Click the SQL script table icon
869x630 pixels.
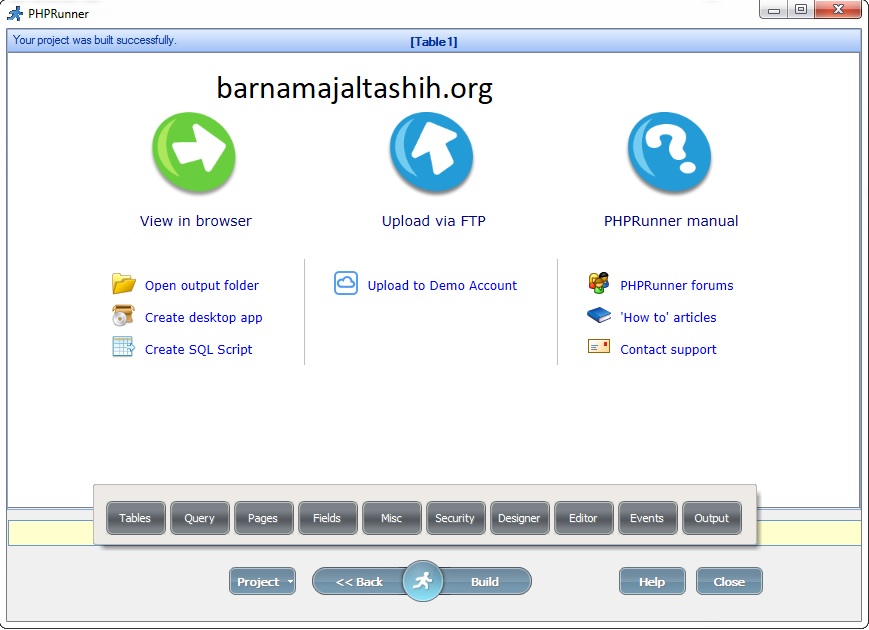click(x=123, y=347)
